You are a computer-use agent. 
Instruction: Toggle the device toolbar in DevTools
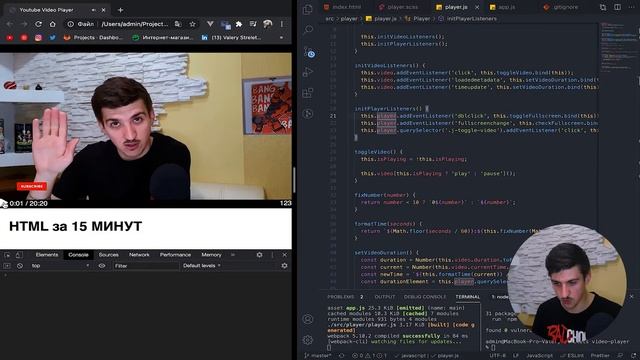(19, 255)
